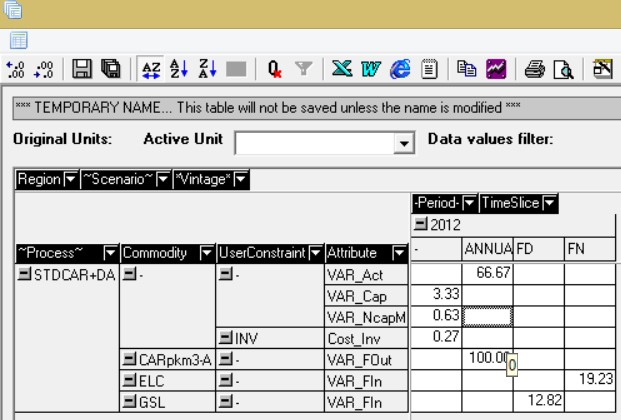Open the Commodity column dropdown
The height and width of the screenshot is (420, 621).
click(207, 252)
